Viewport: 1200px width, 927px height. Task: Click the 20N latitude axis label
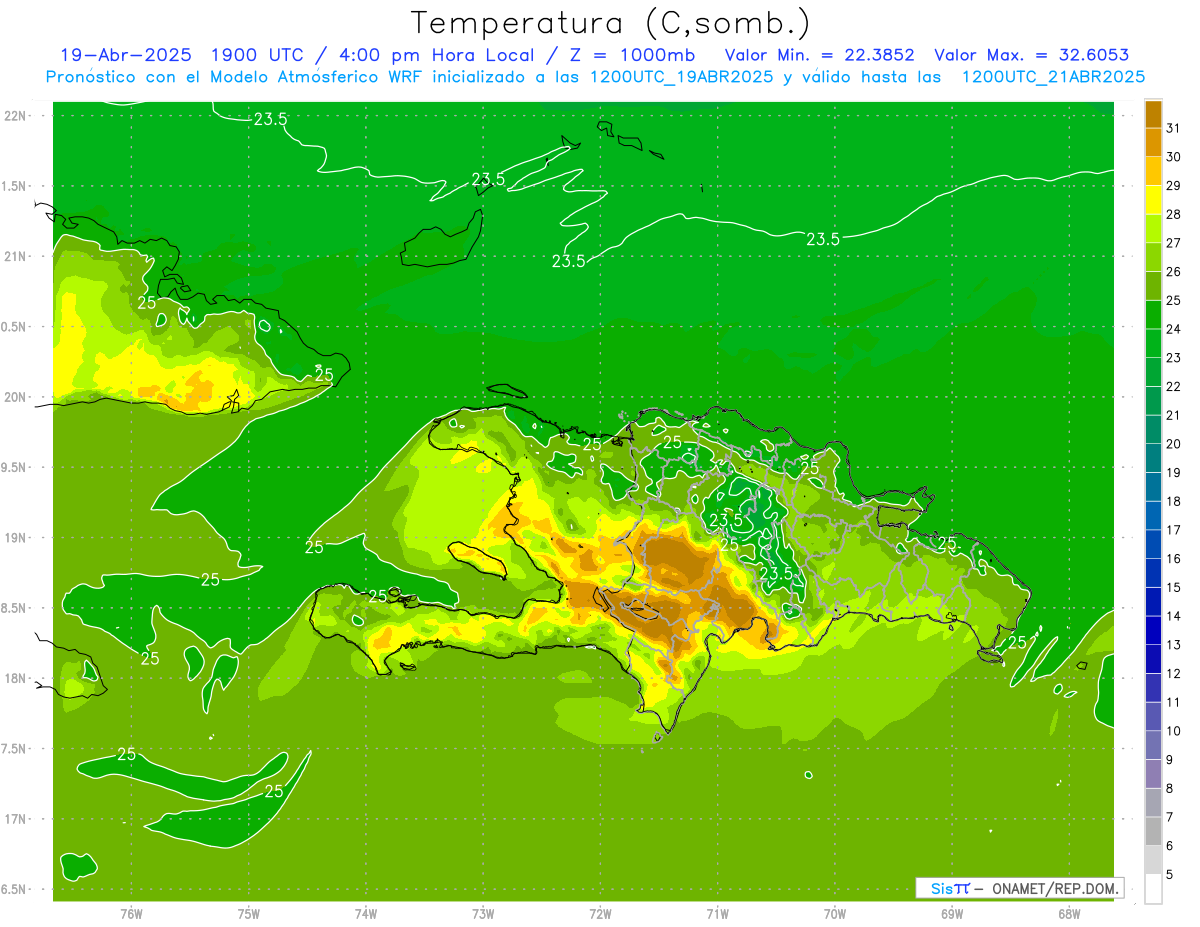[14, 397]
